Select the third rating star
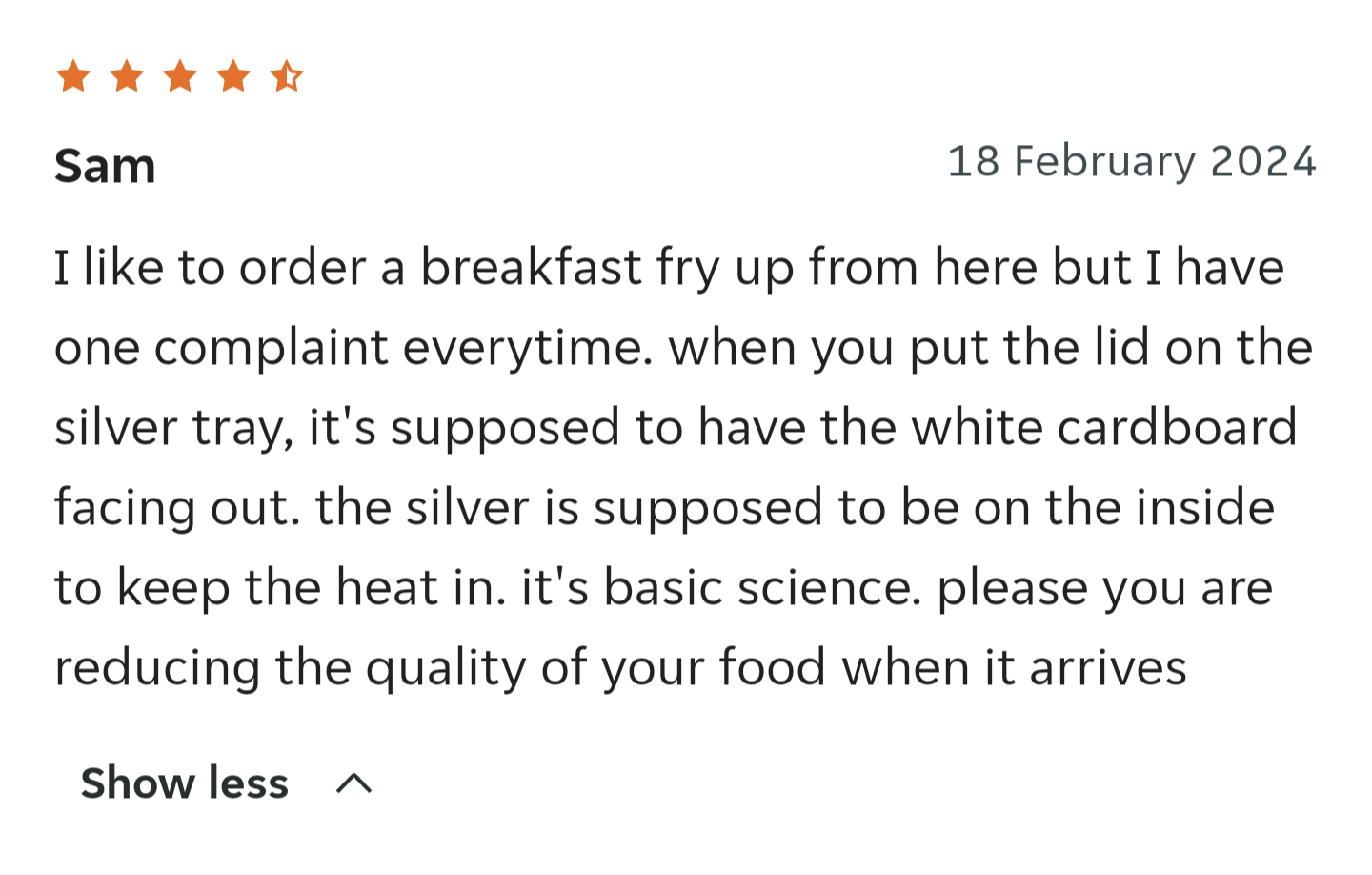Screen dimensions: 1372x875 pos(180,76)
